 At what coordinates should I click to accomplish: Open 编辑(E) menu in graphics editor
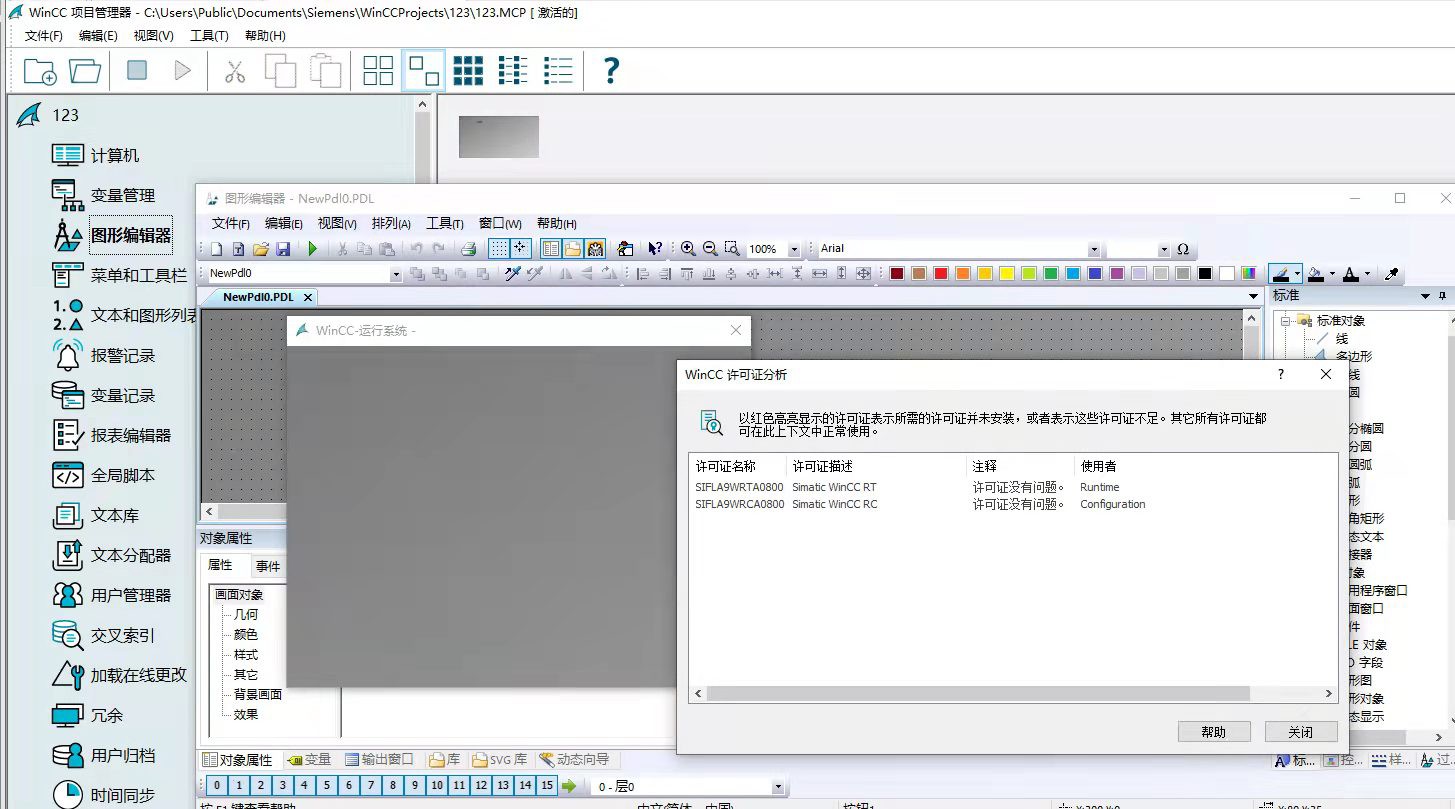[283, 224]
